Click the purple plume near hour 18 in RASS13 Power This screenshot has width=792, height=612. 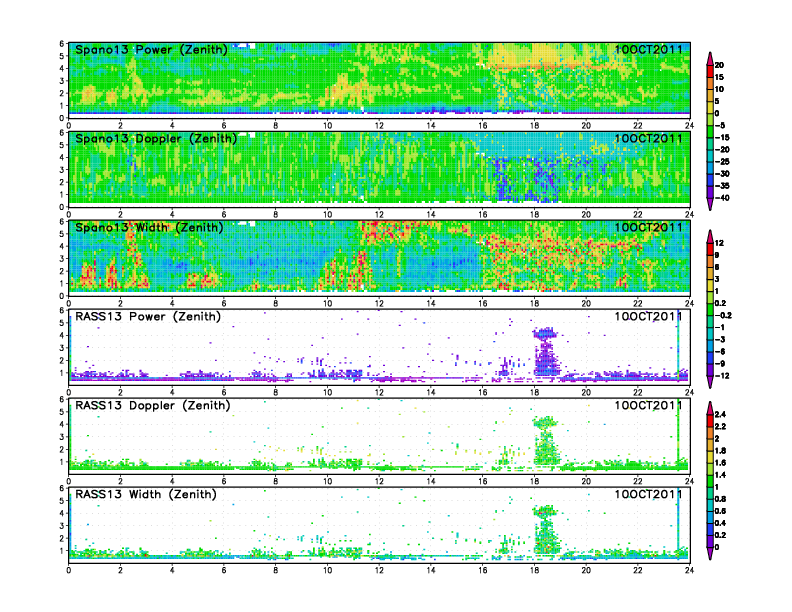pos(546,351)
